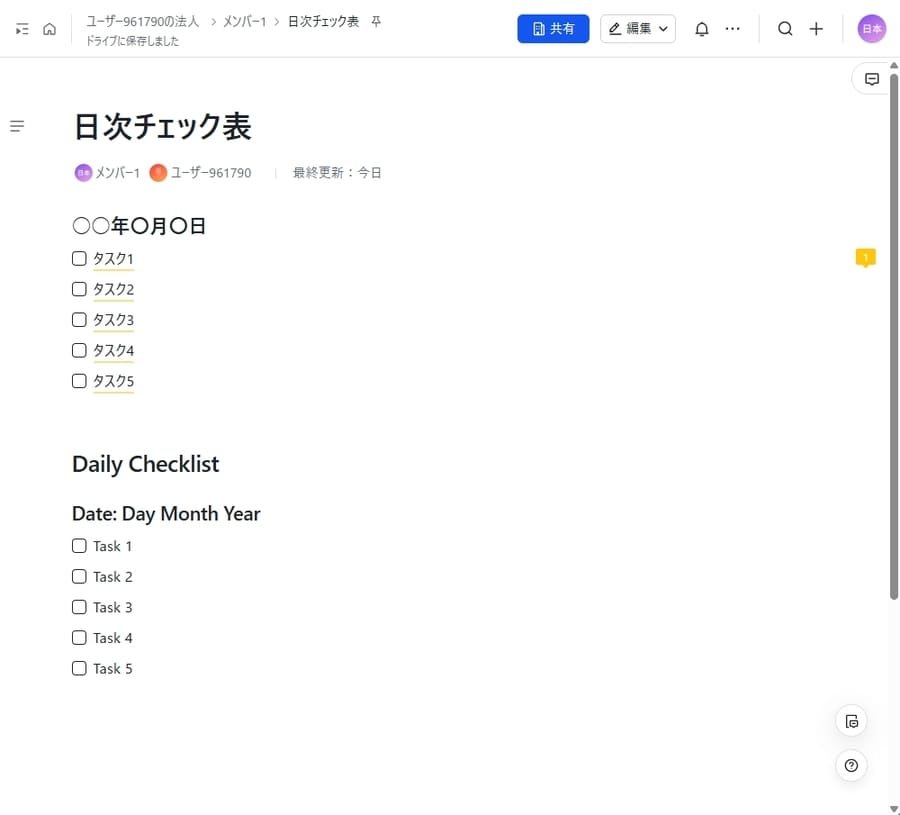Viewport: 900px width, 815px height.
Task: Open the タスク2 link
Action: pyautogui.click(x=113, y=289)
